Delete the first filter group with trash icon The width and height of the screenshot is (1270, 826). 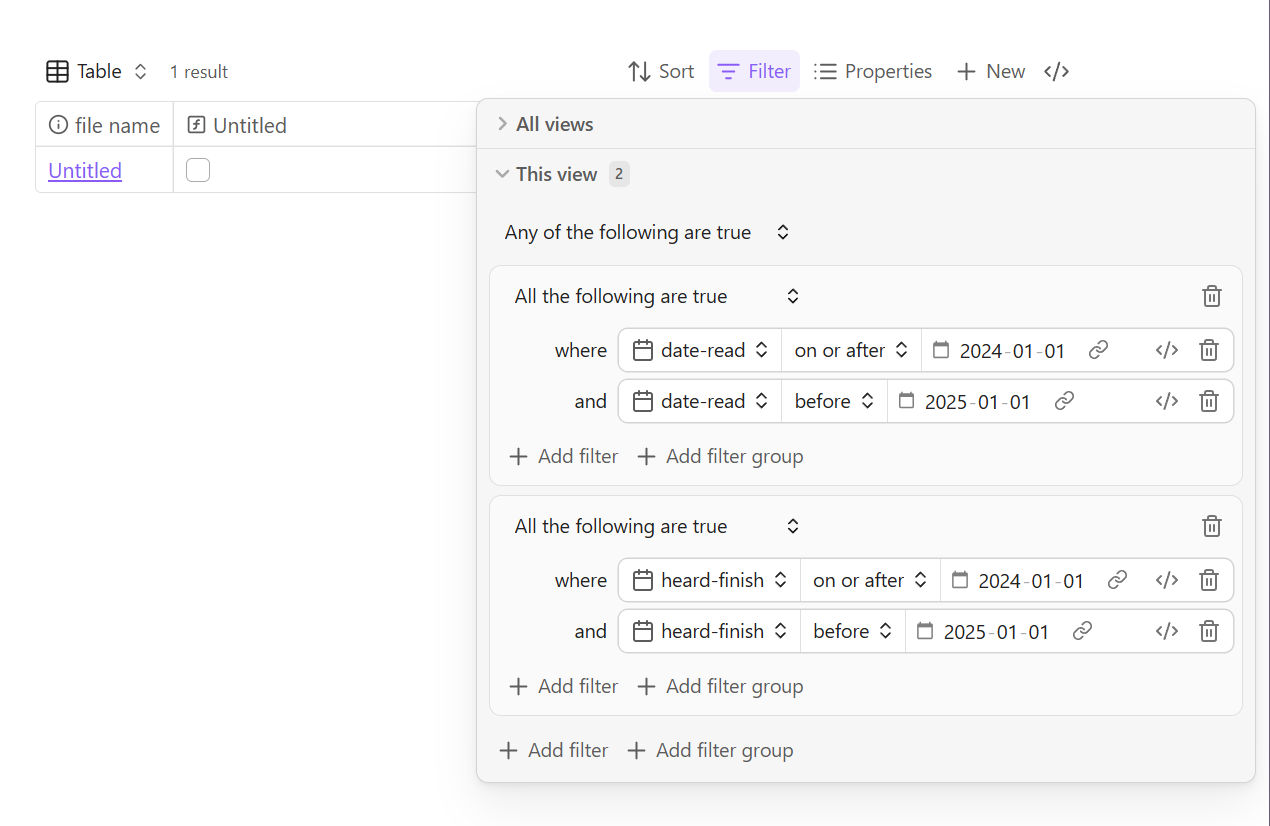[1211, 296]
